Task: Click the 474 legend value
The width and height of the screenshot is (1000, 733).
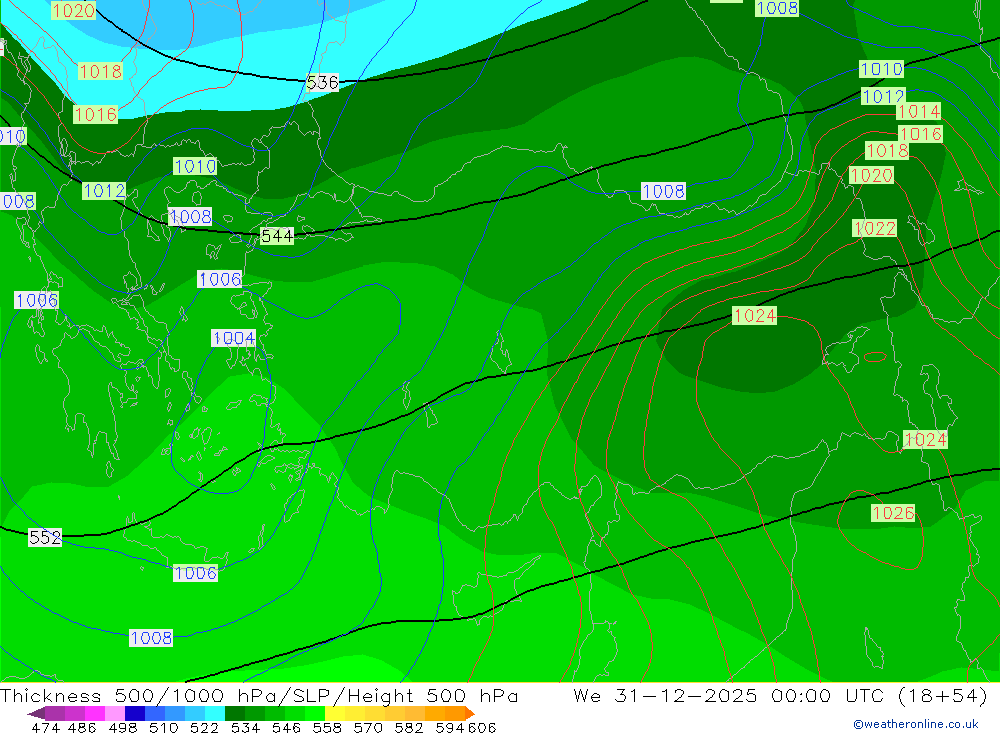Action: click(45, 727)
